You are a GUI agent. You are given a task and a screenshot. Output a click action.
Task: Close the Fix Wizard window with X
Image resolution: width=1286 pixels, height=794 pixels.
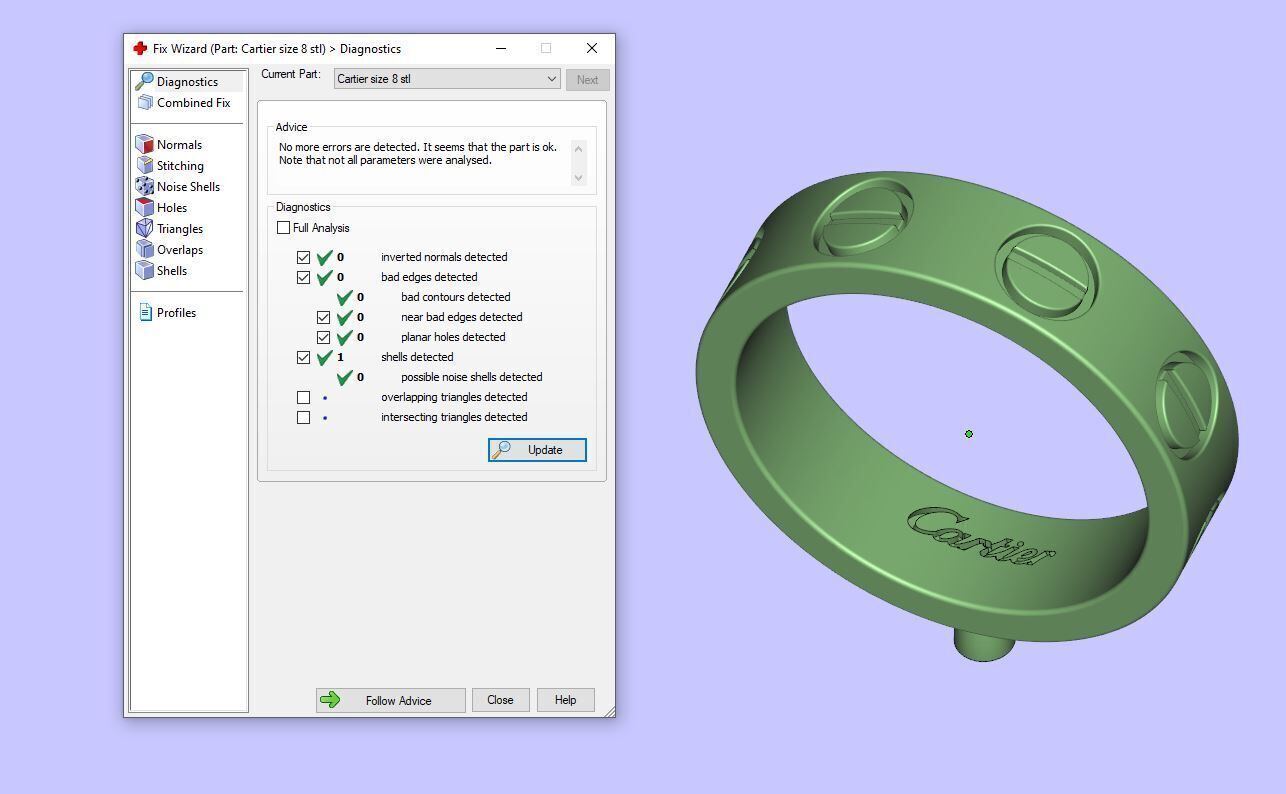[x=592, y=48]
